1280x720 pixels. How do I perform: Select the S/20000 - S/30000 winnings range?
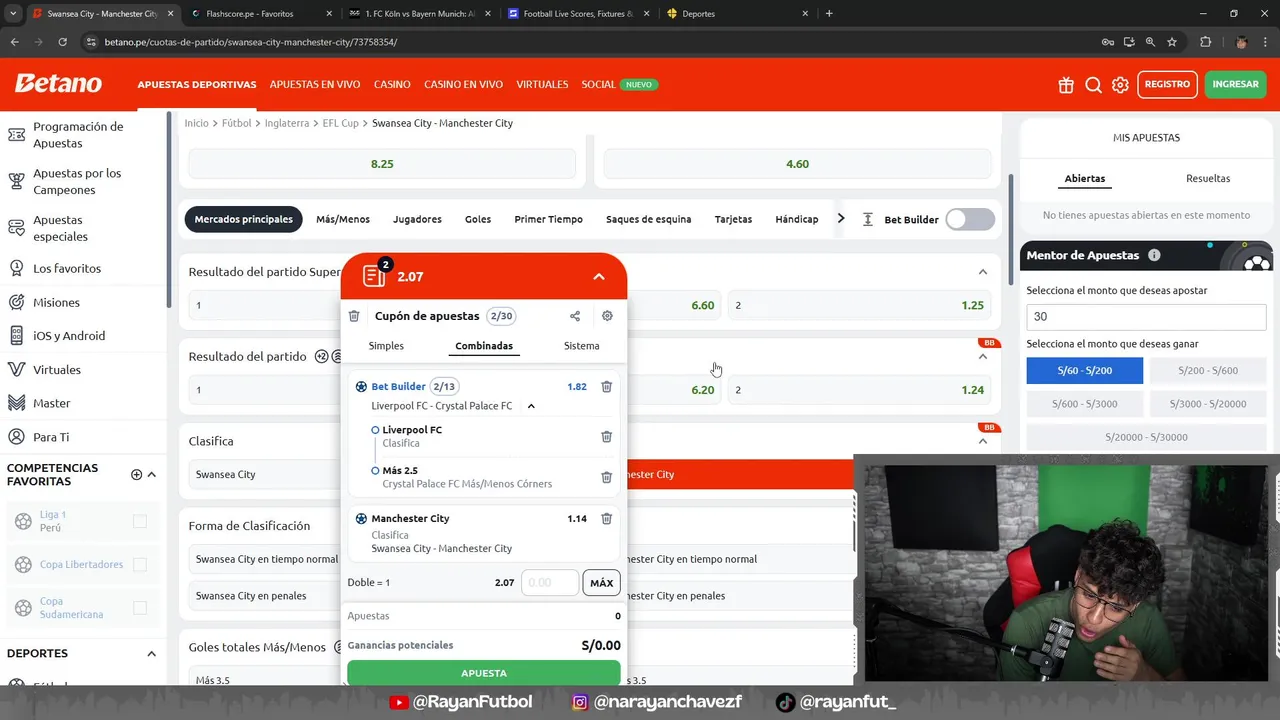pos(1146,438)
